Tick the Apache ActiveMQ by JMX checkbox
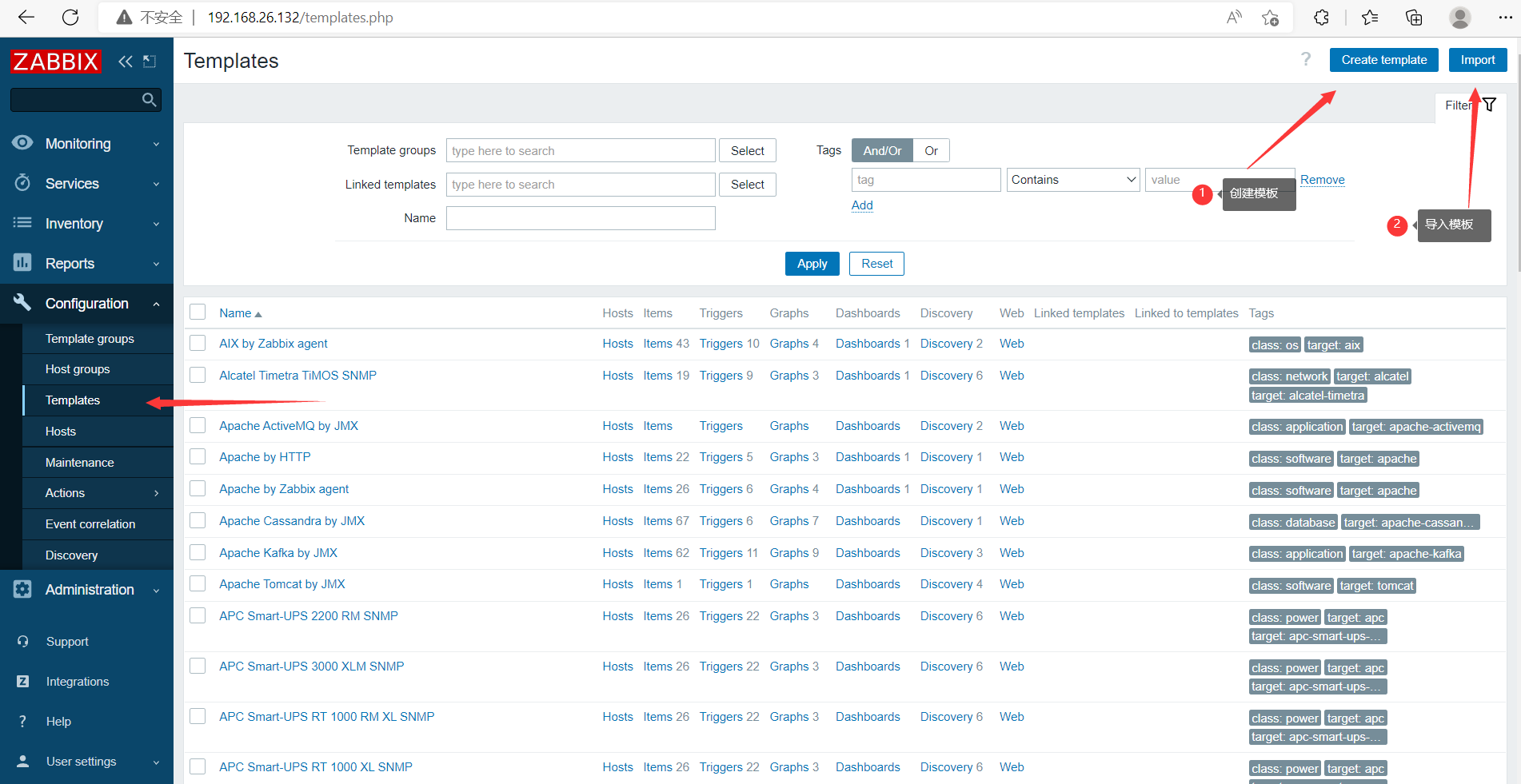 click(198, 426)
